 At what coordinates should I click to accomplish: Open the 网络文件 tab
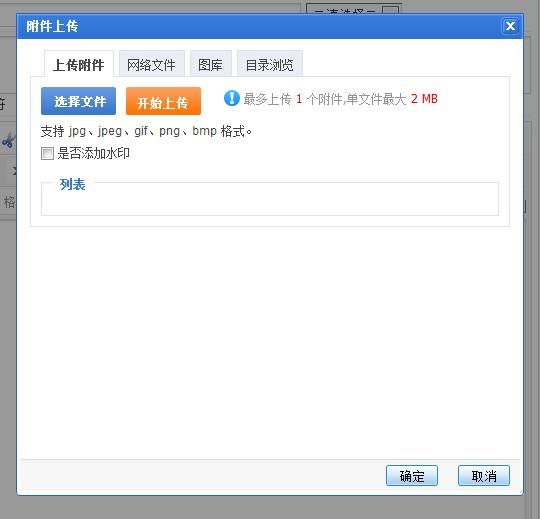coord(152,64)
